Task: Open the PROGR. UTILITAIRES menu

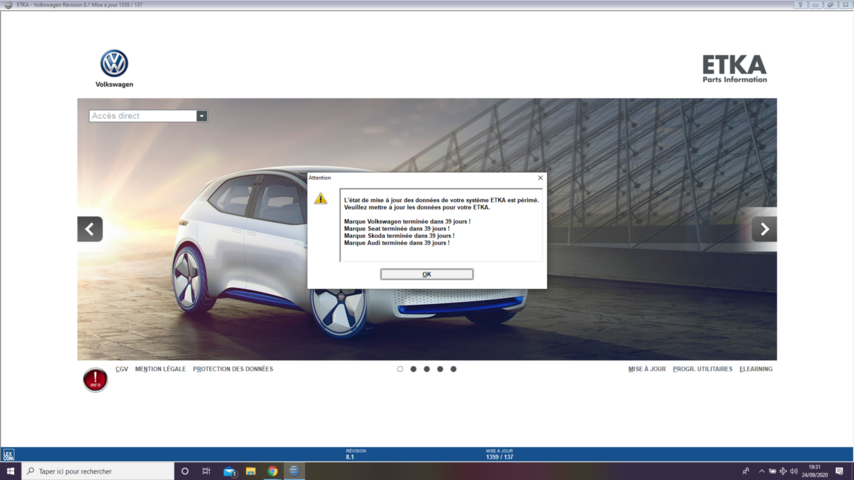Action: (702, 369)
